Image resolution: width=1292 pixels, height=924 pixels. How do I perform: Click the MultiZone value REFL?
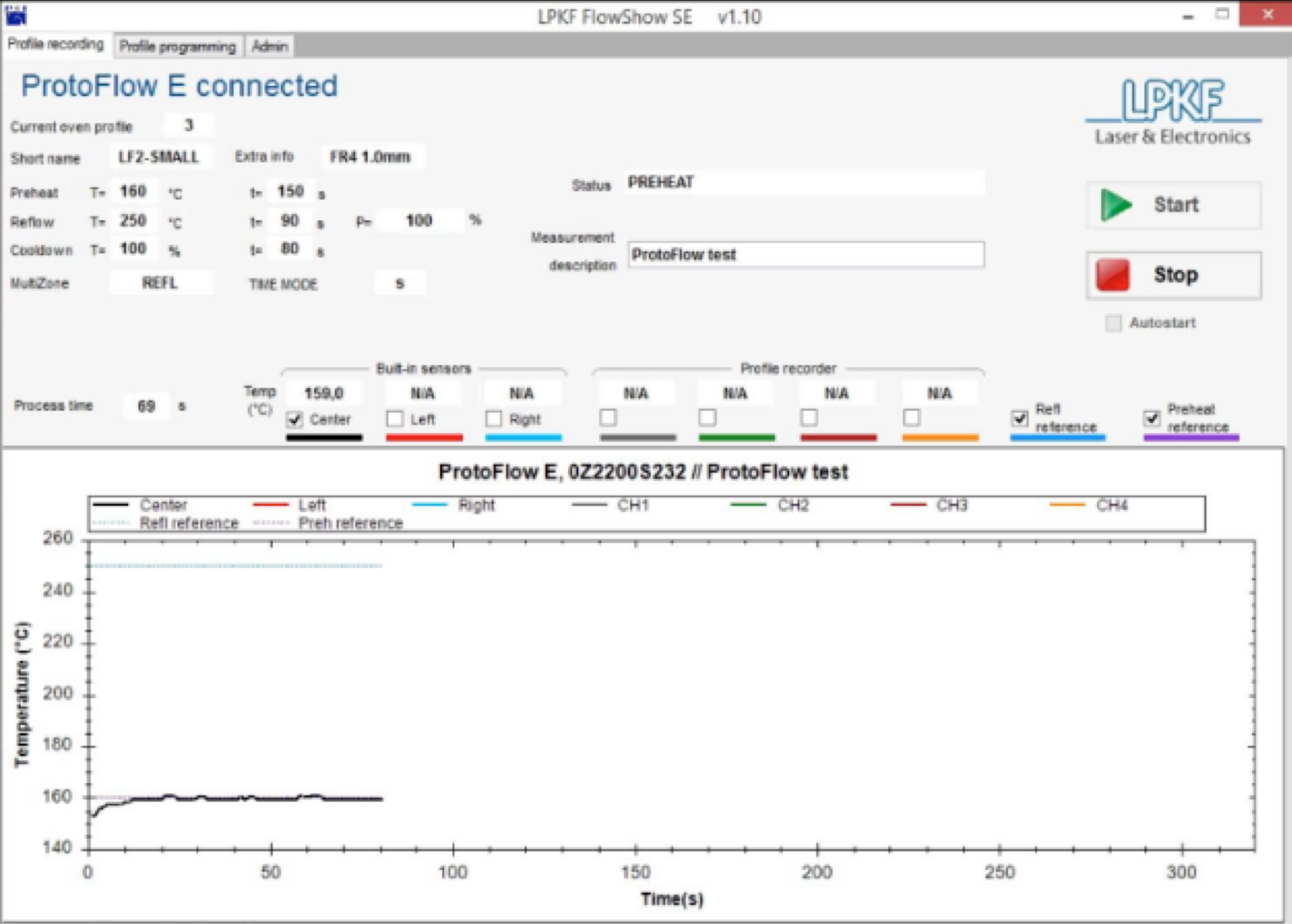(x=160, y=283)
